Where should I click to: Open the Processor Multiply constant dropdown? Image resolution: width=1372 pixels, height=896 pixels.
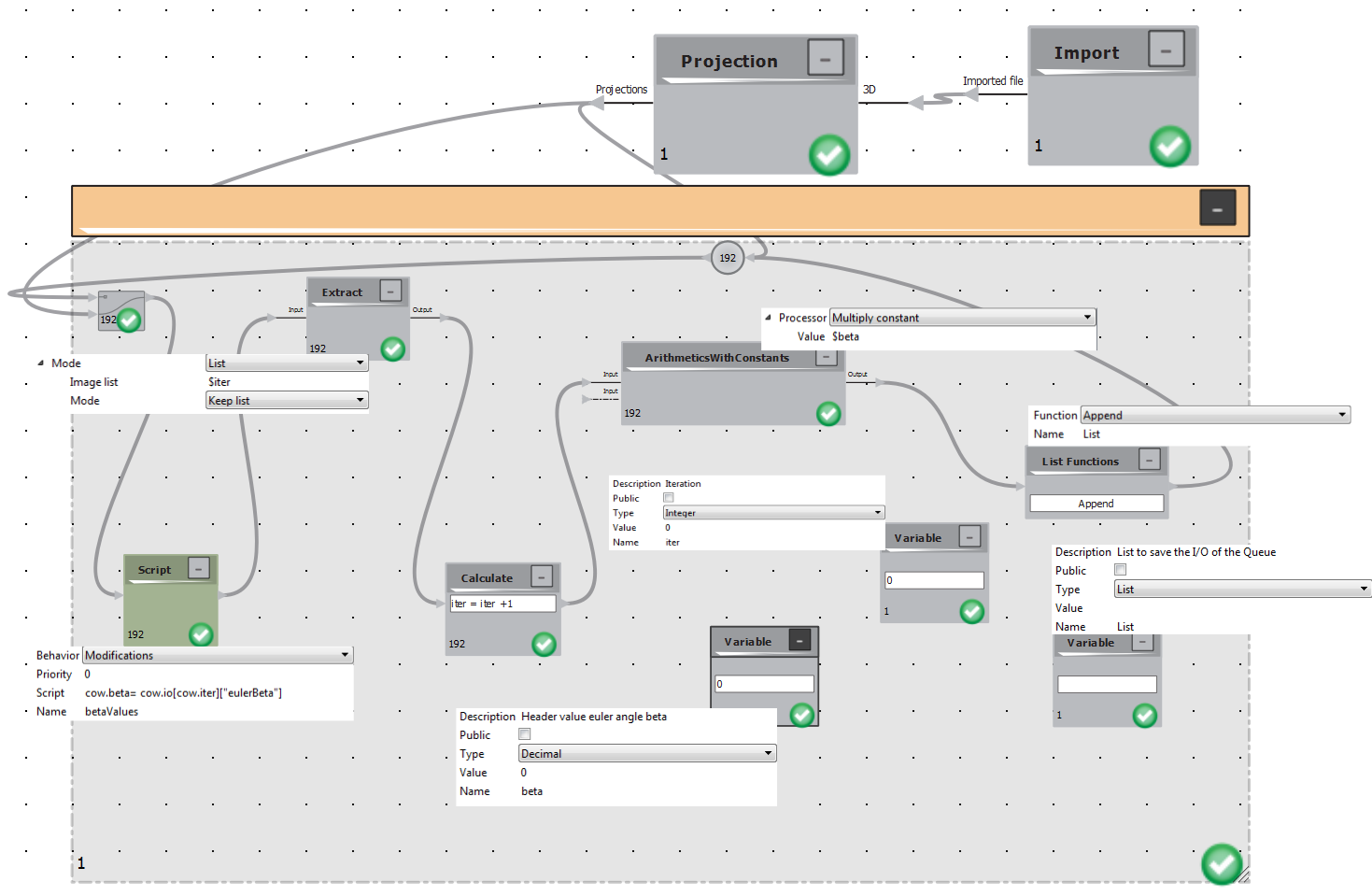(x=962, y=318)
